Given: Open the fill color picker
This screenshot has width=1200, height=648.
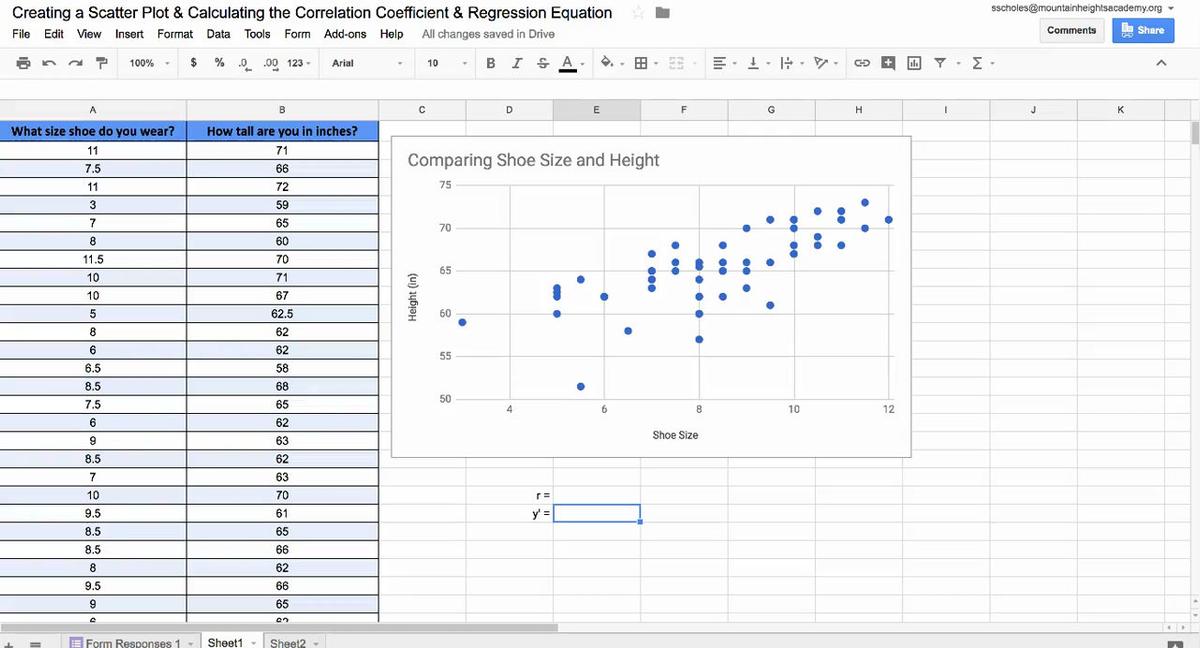Looking at the screenshot, I should 607,63.
